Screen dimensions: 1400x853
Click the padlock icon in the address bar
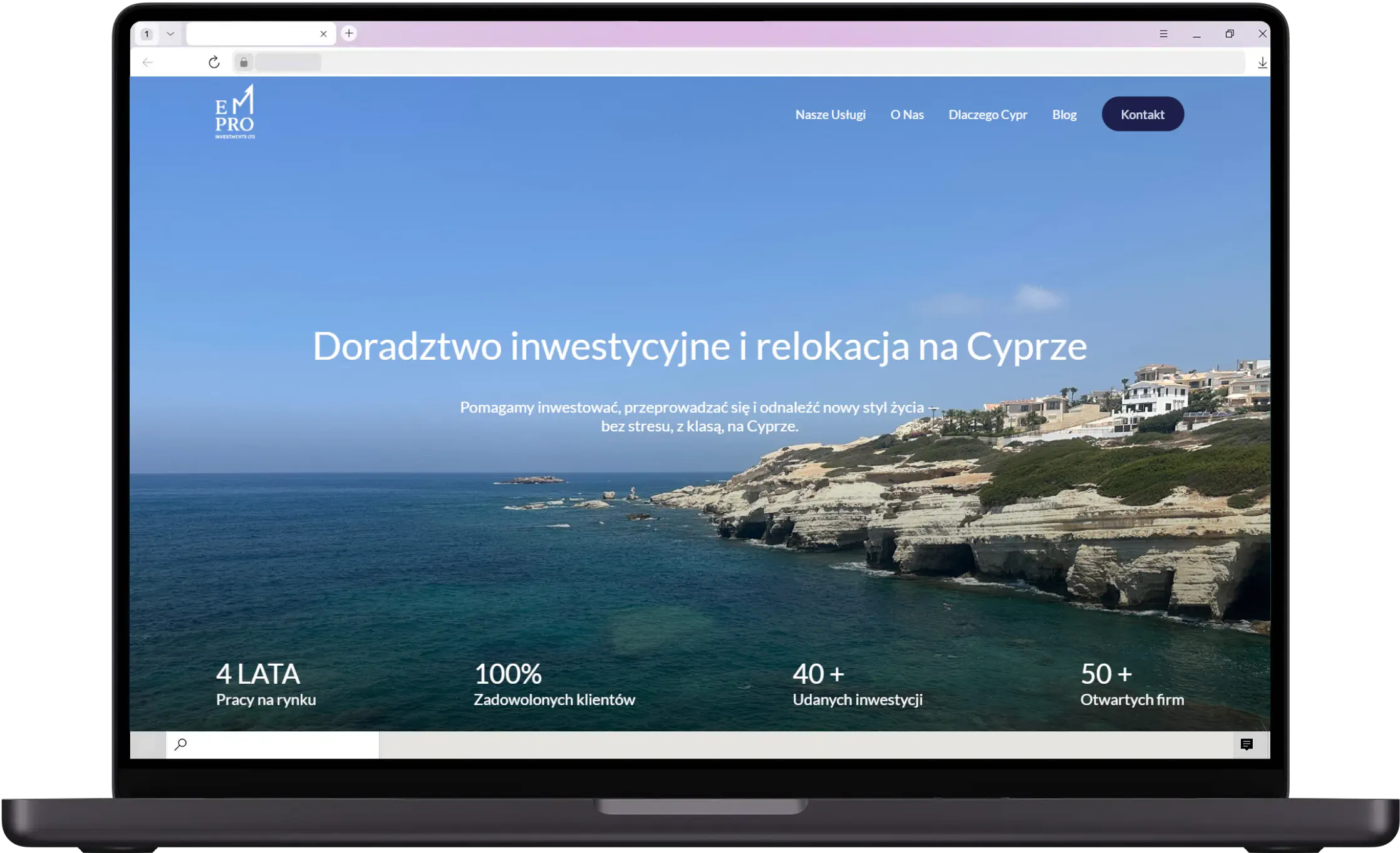[244, 62]
